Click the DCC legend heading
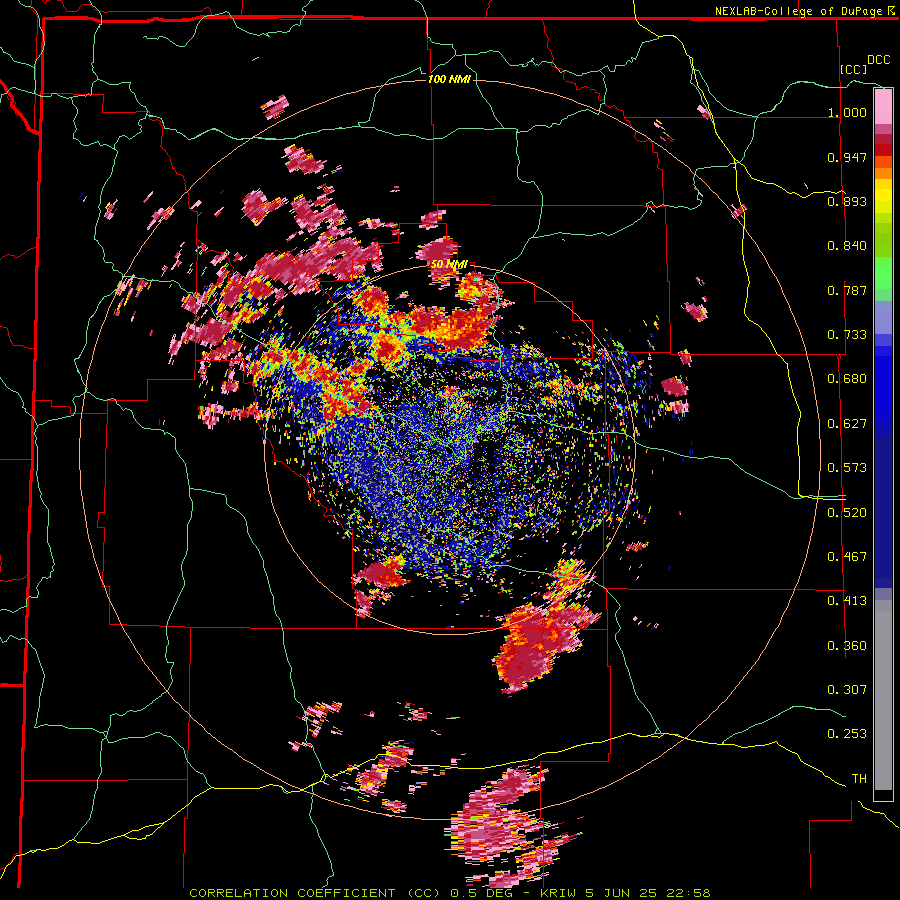 pos(878,60)
